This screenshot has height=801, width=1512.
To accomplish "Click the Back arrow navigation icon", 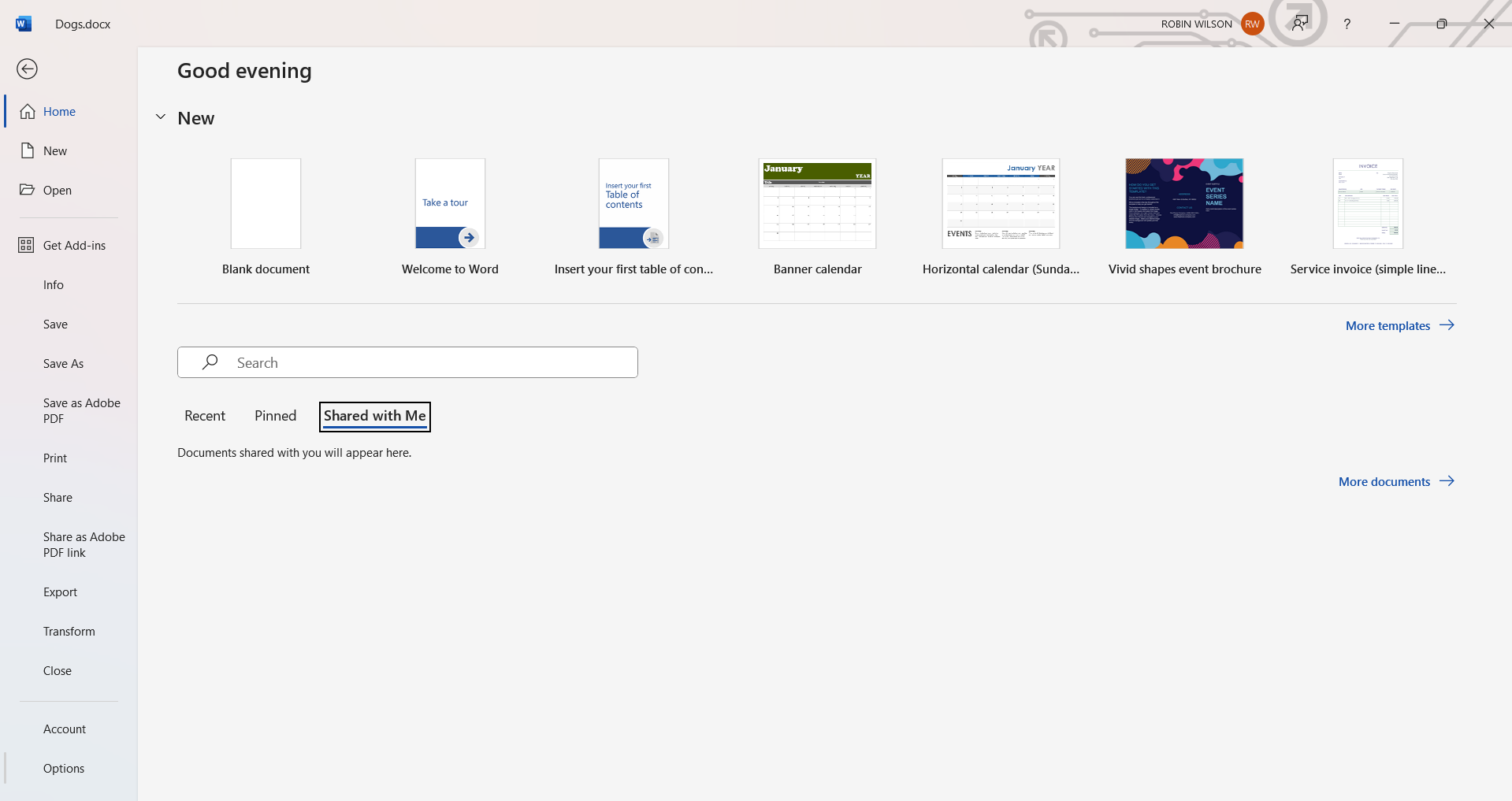I will (28, 69).
